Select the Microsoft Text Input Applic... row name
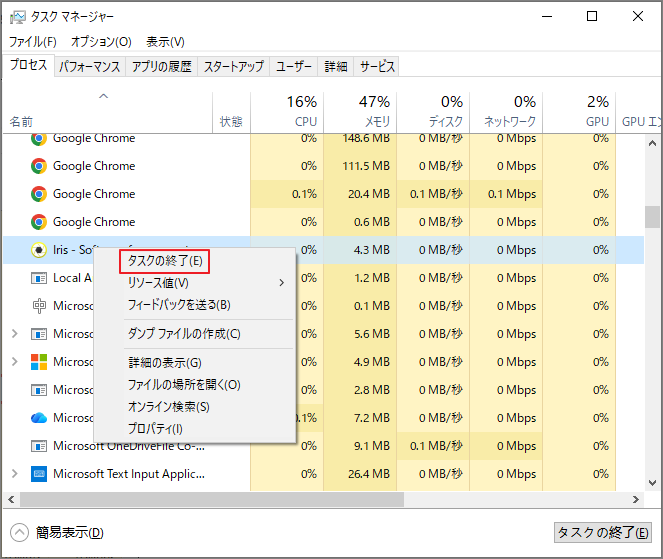This screenshot has width=663, height=559. 129,474
